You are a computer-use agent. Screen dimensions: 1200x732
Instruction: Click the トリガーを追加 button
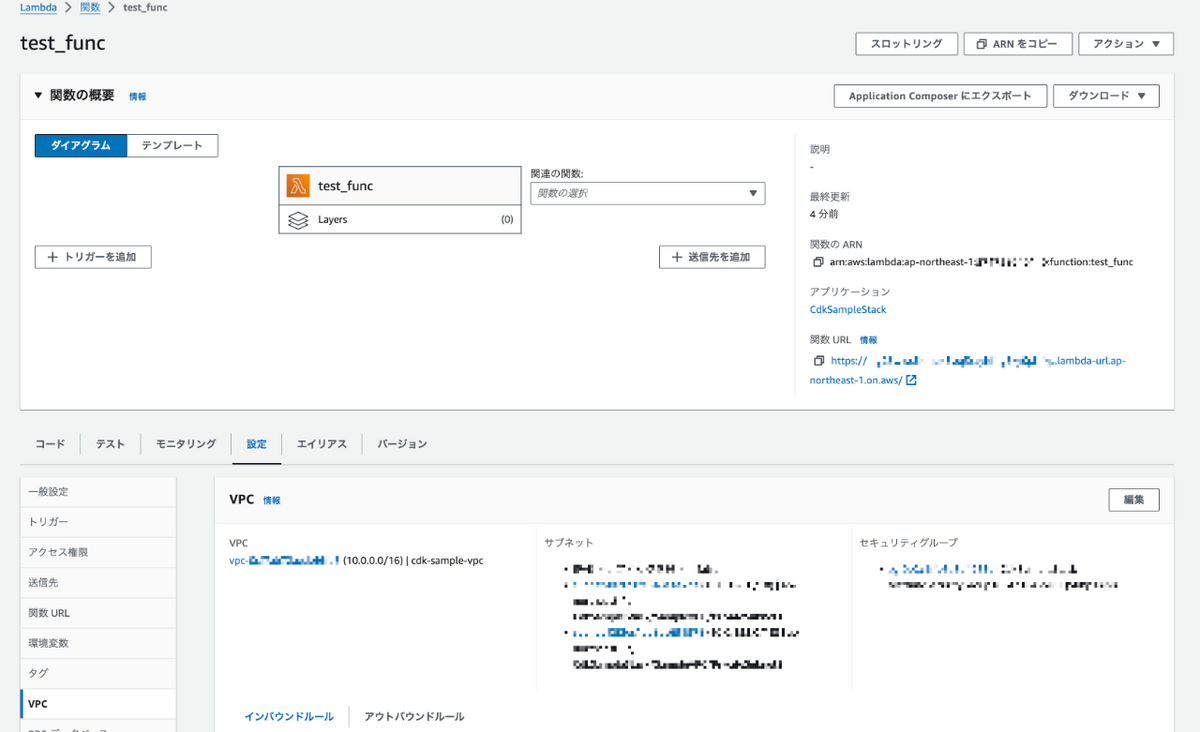tap(93, 257)
